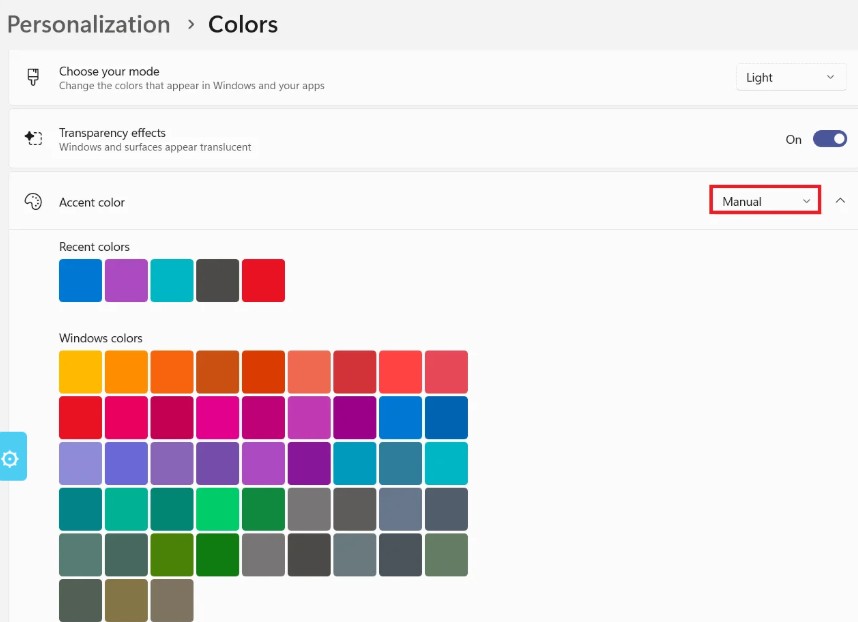Select the blue swatch in Recent colors
858x622 pixels.
pyautogui.click(x=80, y=280)
